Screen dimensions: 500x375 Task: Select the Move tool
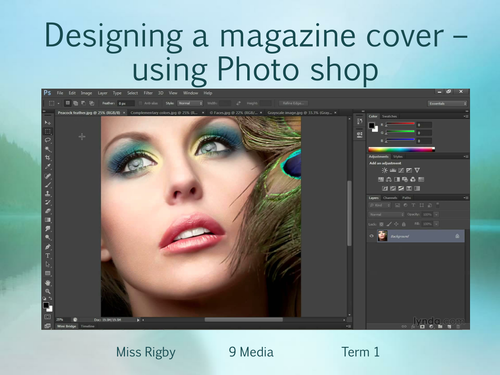click(48, 123)
